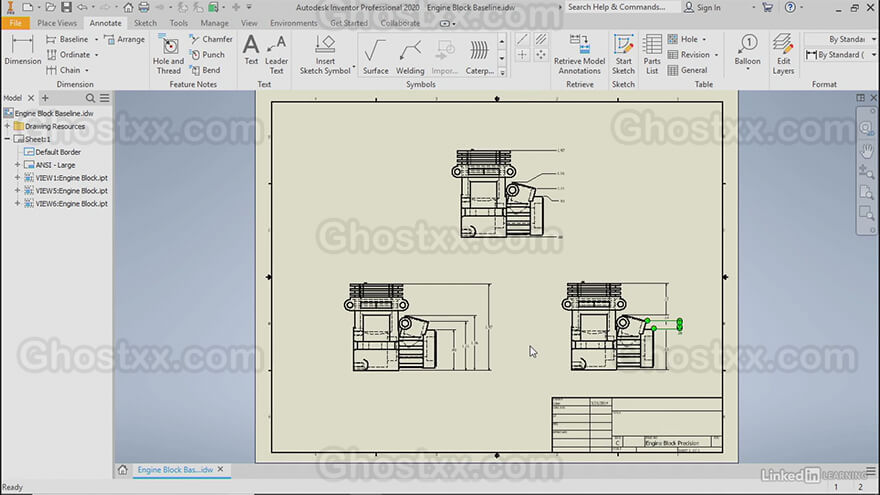Expand the ANSI - Large node

click(17, 165)
